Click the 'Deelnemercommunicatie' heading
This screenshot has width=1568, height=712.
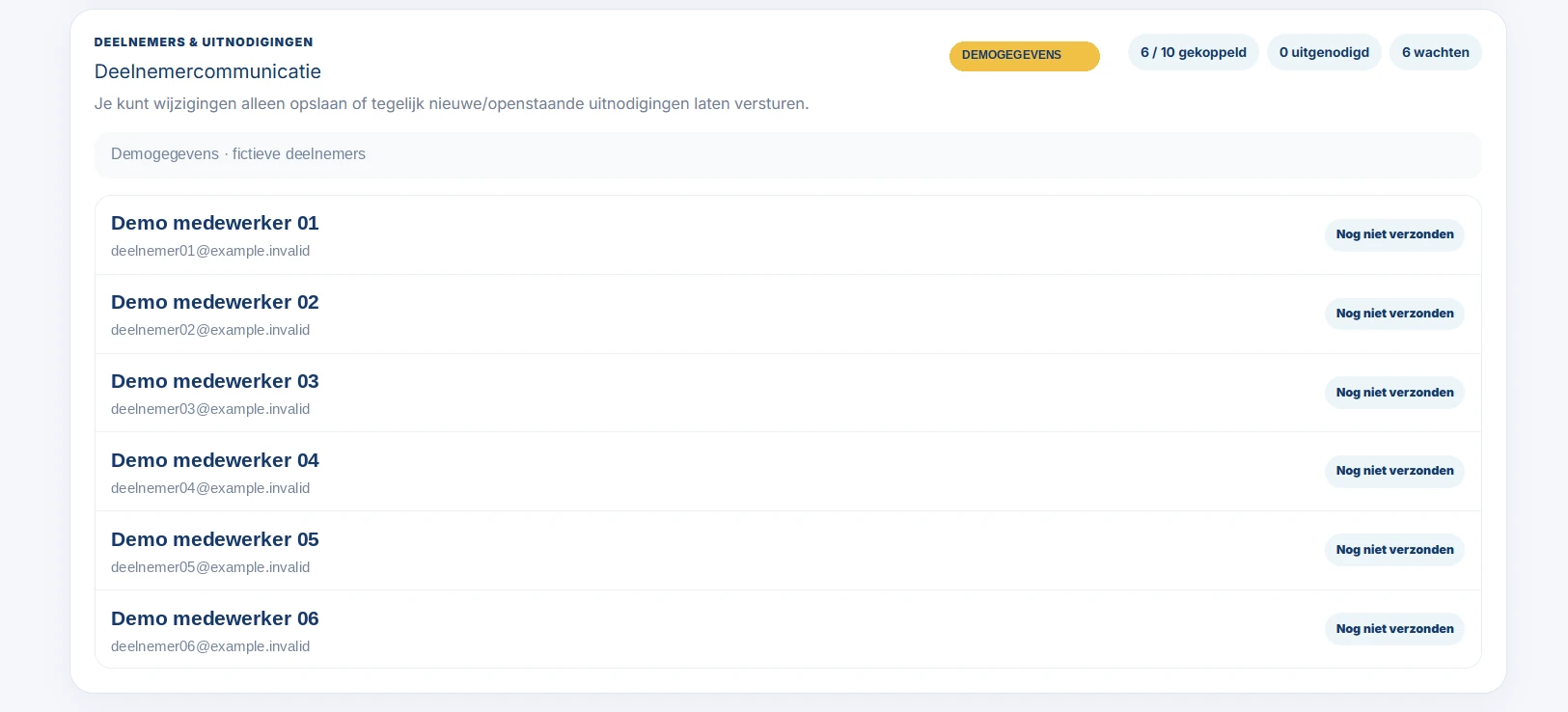coord(207,71)
